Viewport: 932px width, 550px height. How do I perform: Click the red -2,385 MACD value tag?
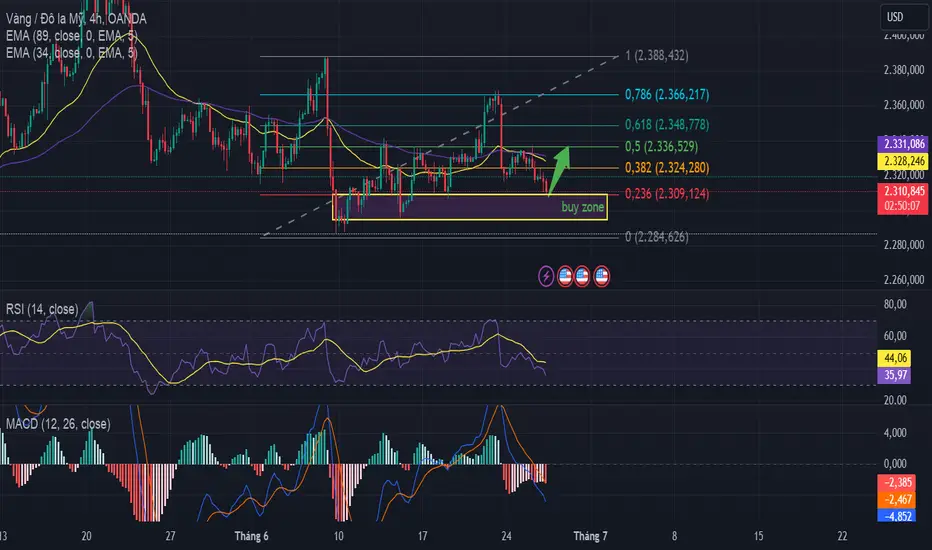click(896, 482)
